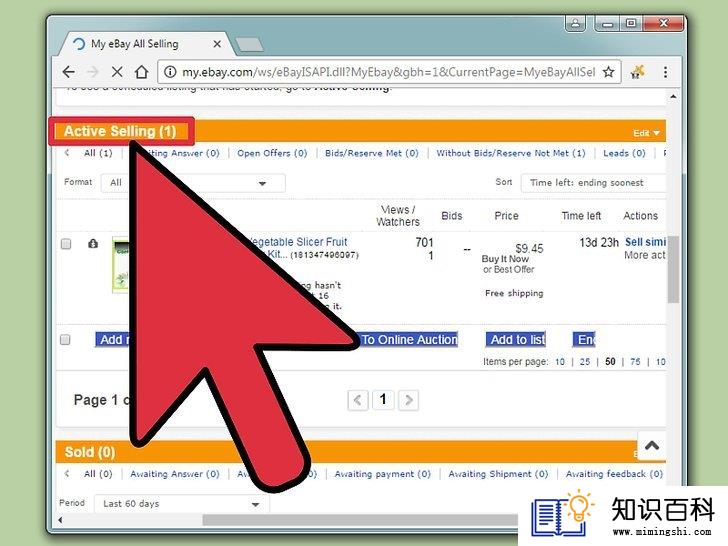The height and width of the screenshot is (546, 728).
Task: Open the listing thumbnail image
Action: click(120, 265)
